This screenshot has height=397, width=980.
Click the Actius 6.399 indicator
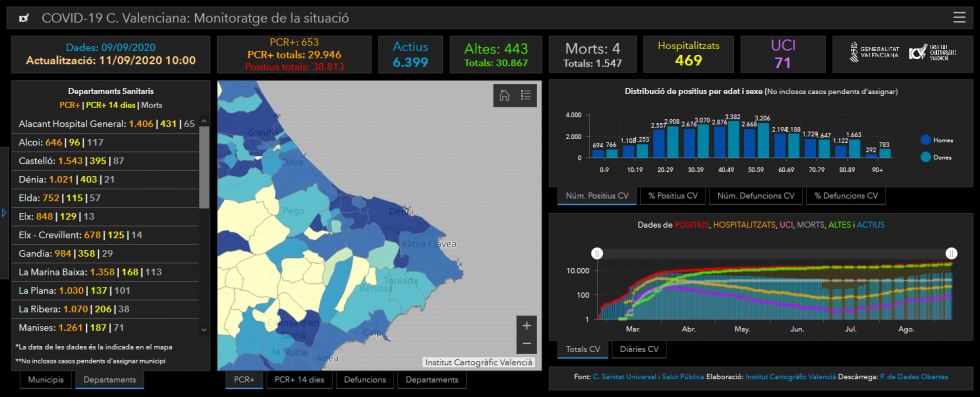click(410, 54)
